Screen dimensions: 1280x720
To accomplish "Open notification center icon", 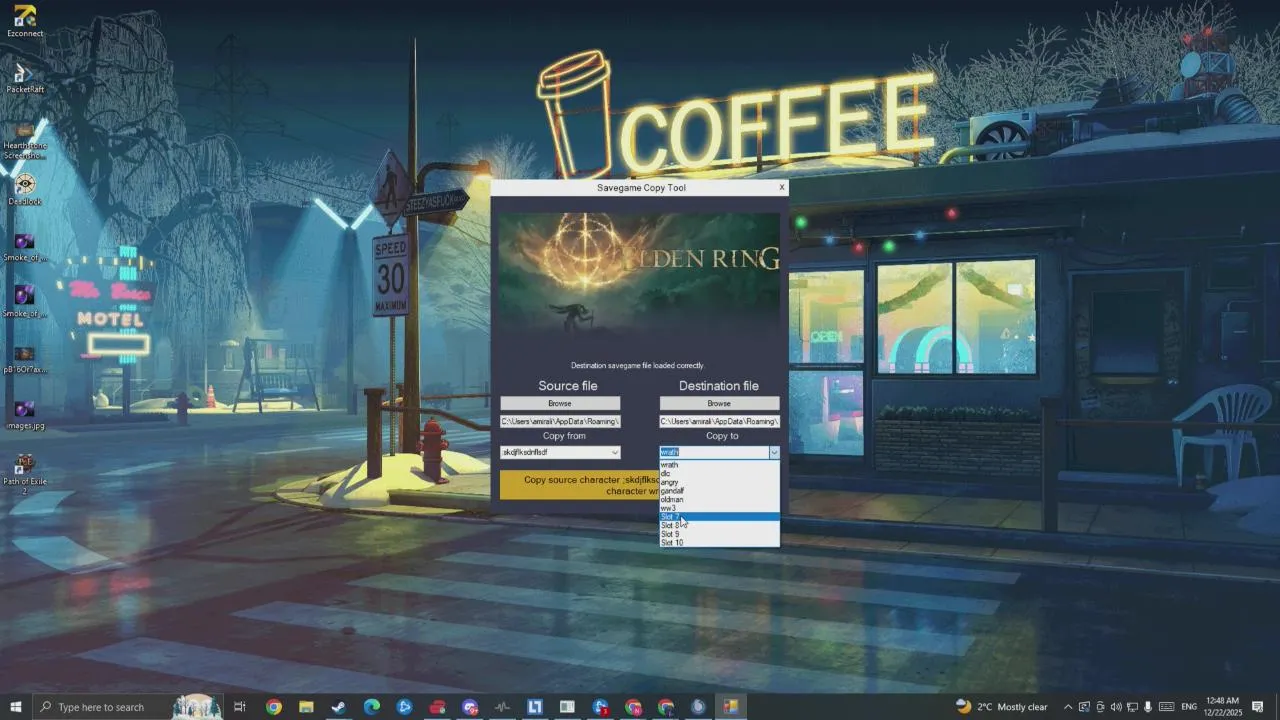I will coord(1258,707).
